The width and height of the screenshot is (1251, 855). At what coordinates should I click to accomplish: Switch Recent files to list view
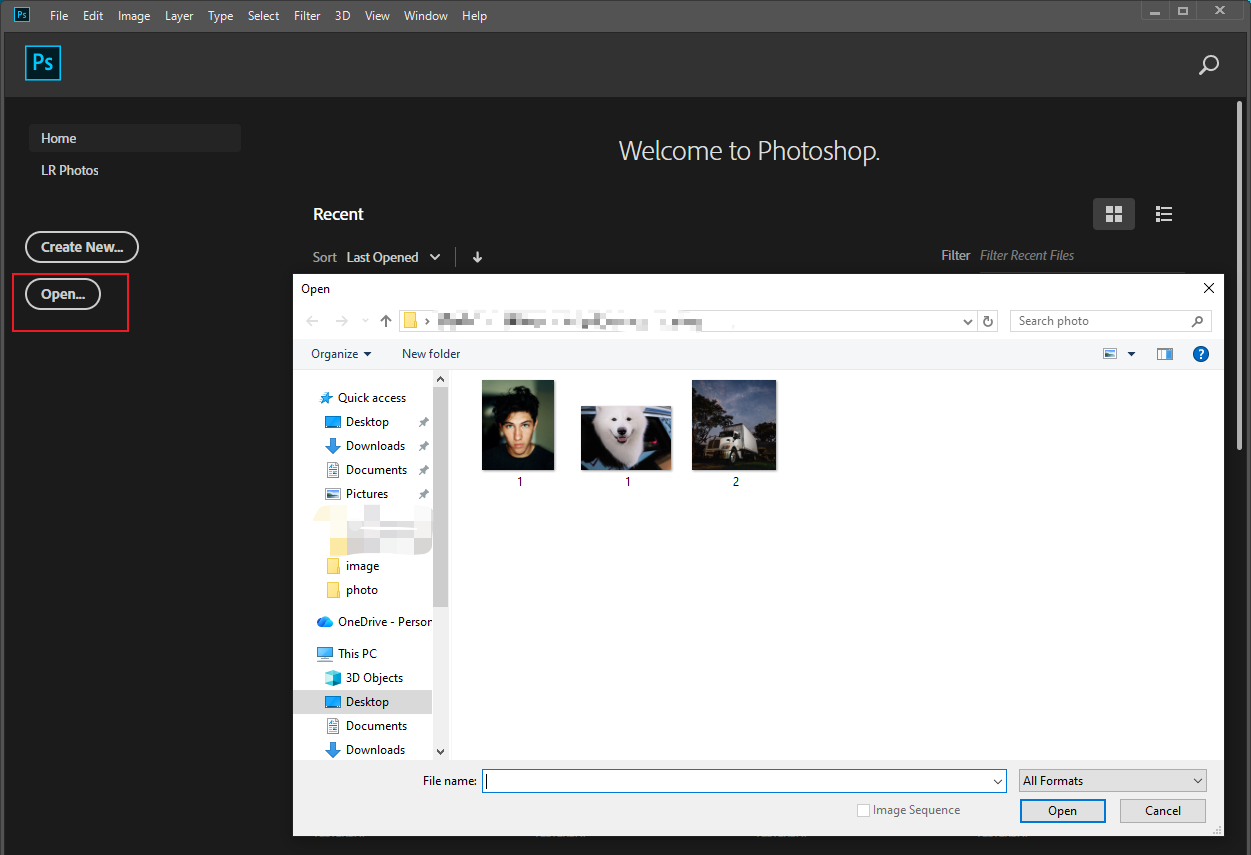click(1163, 213)
